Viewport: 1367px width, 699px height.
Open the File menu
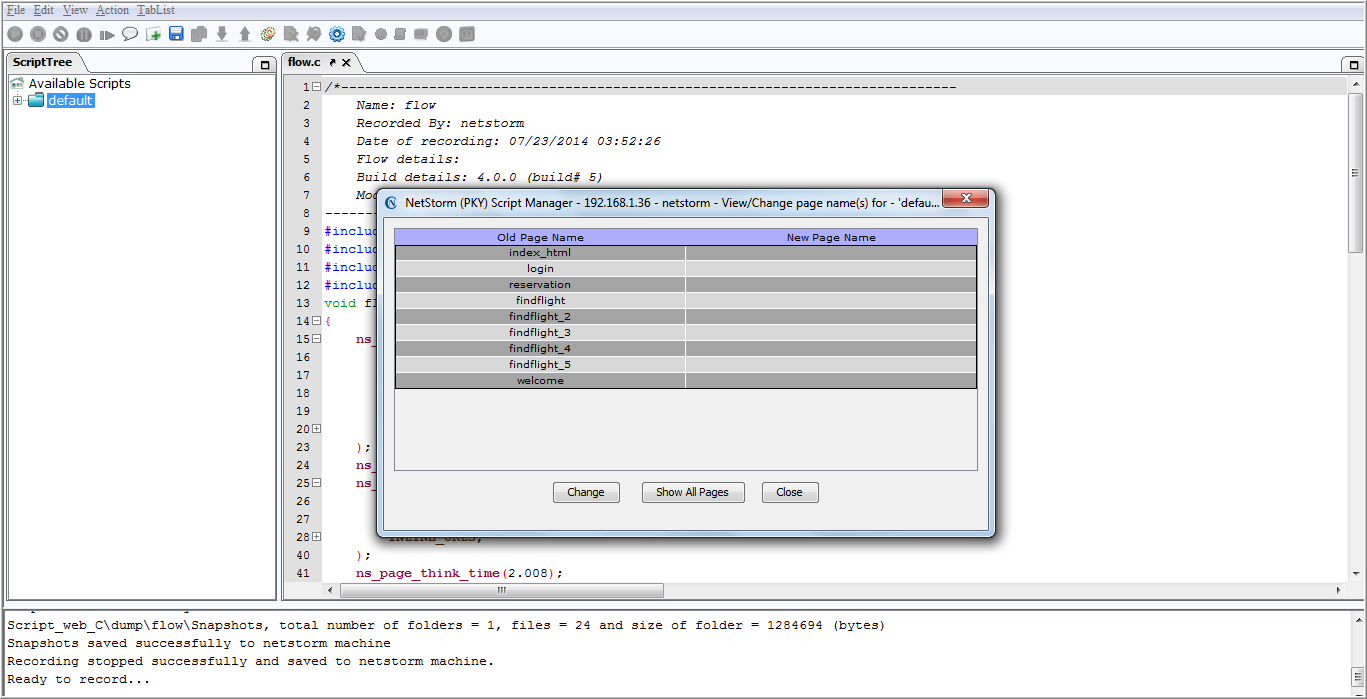(x=16, y=10)
